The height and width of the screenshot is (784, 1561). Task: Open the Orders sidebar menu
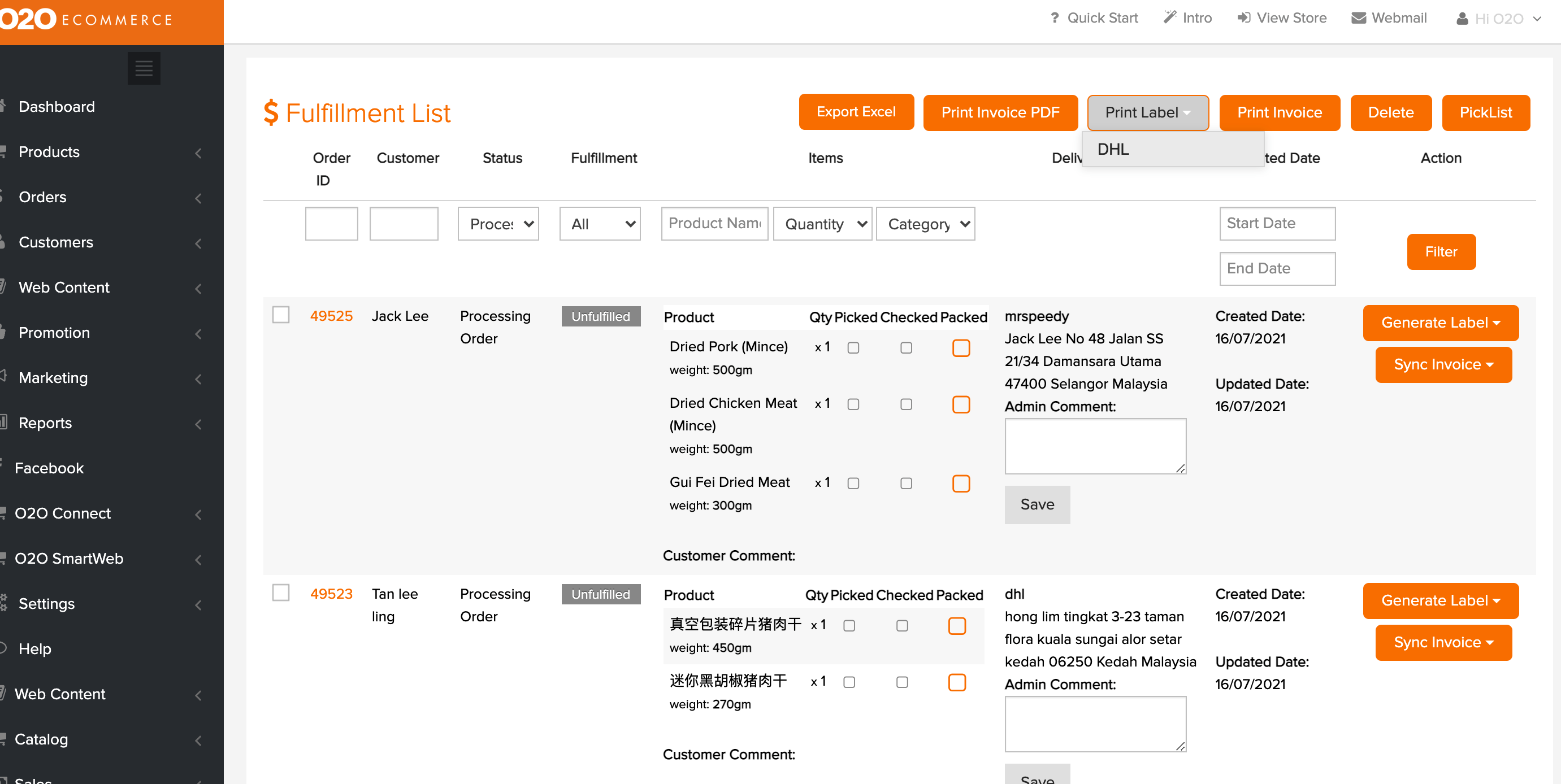pos(42,197)
